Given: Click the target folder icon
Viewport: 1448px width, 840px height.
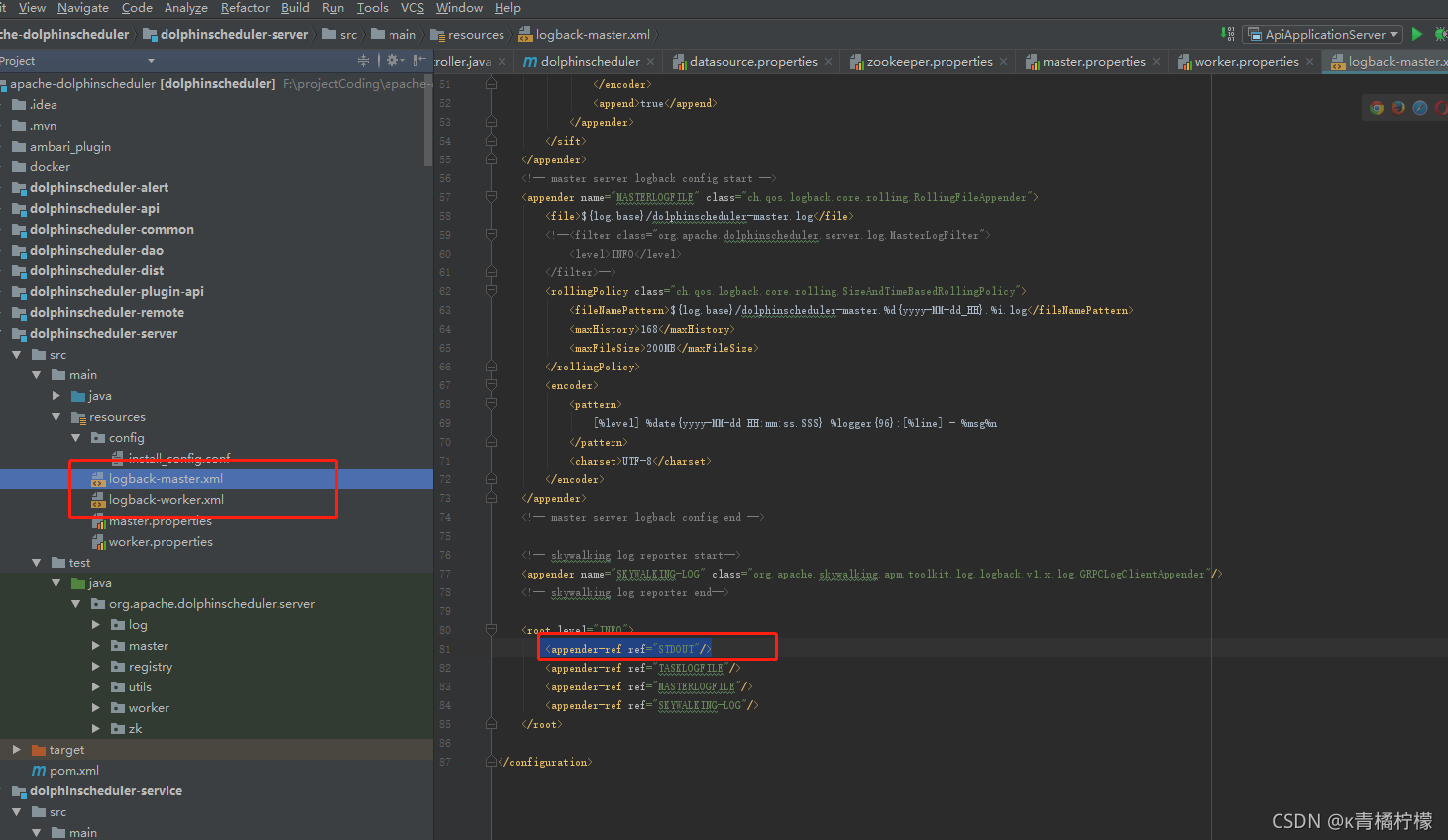Looking at the screenshot, I should (39, 750).
